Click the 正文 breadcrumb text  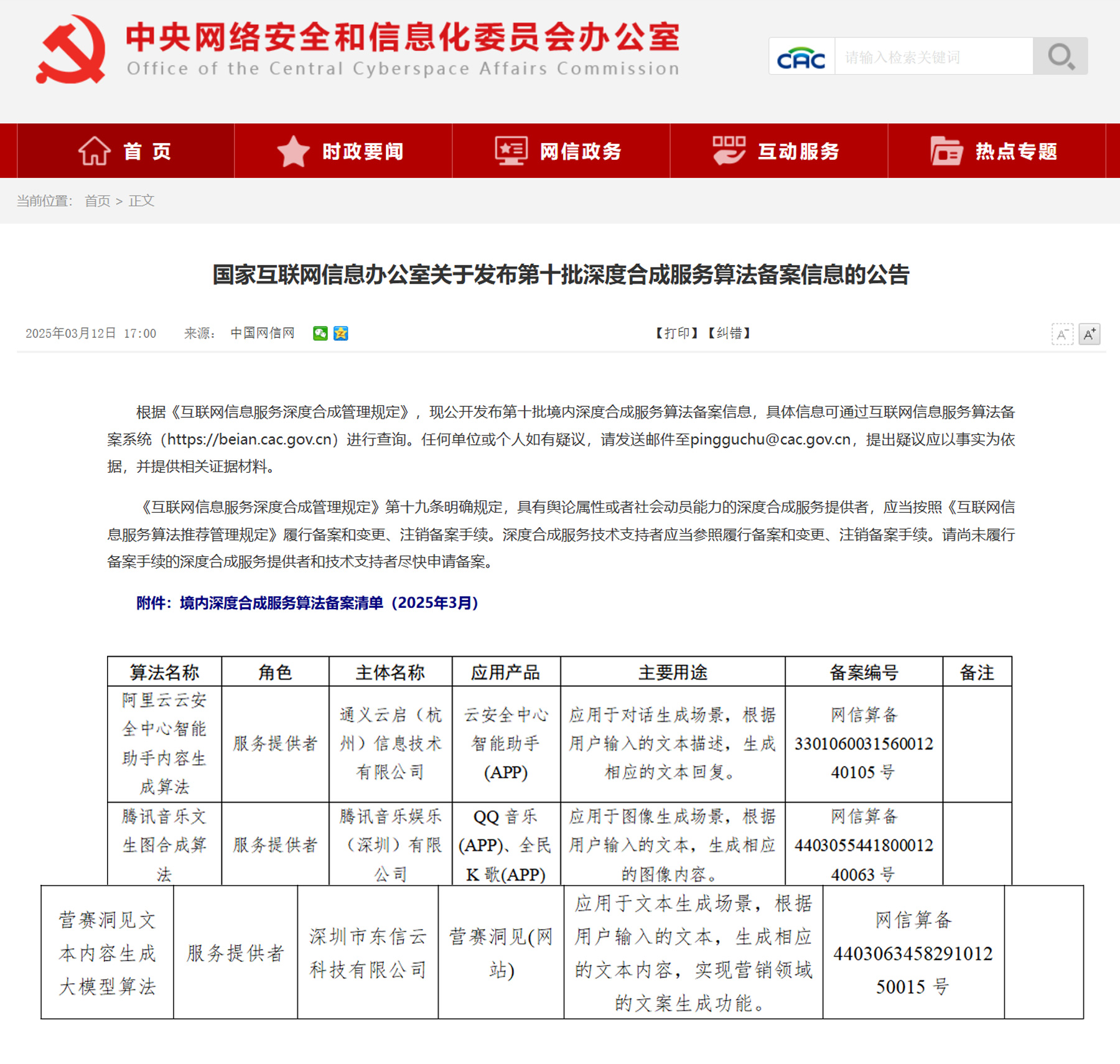click(141, 201)
